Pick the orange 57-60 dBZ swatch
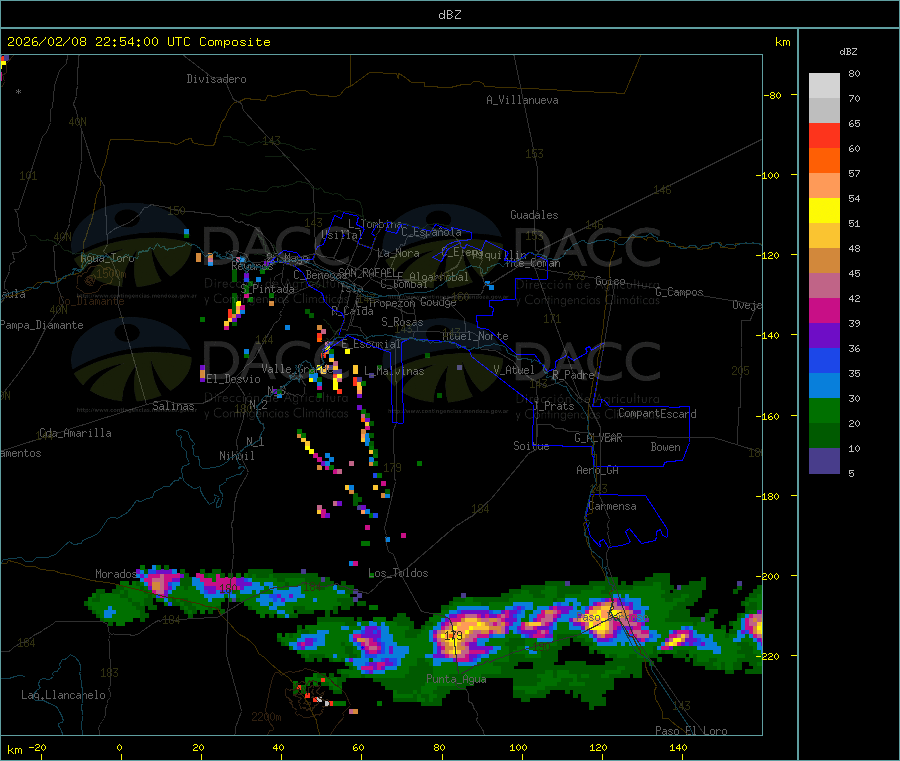Viewport: 900px width, 761px height. coord(824,161)
